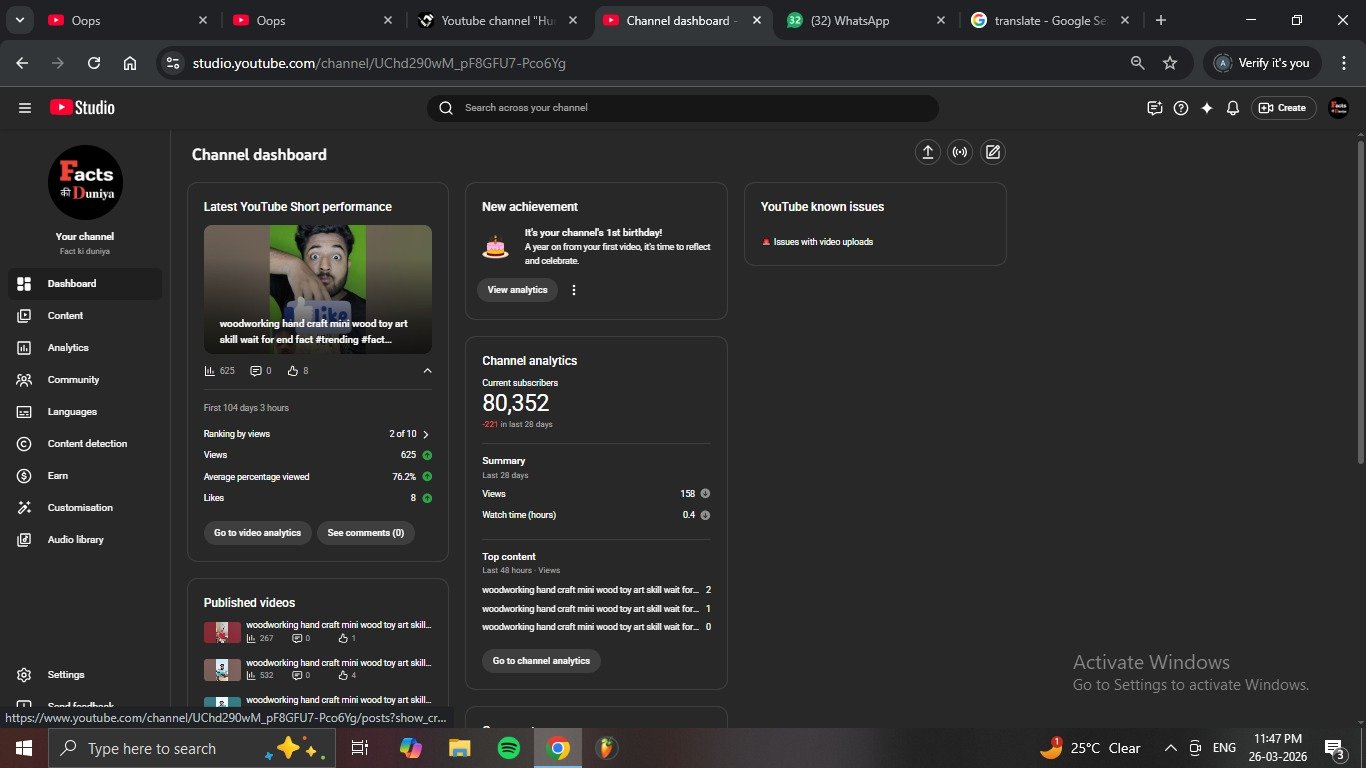
Task: Open Issues with video uploads link
Action: pos(823,242)
